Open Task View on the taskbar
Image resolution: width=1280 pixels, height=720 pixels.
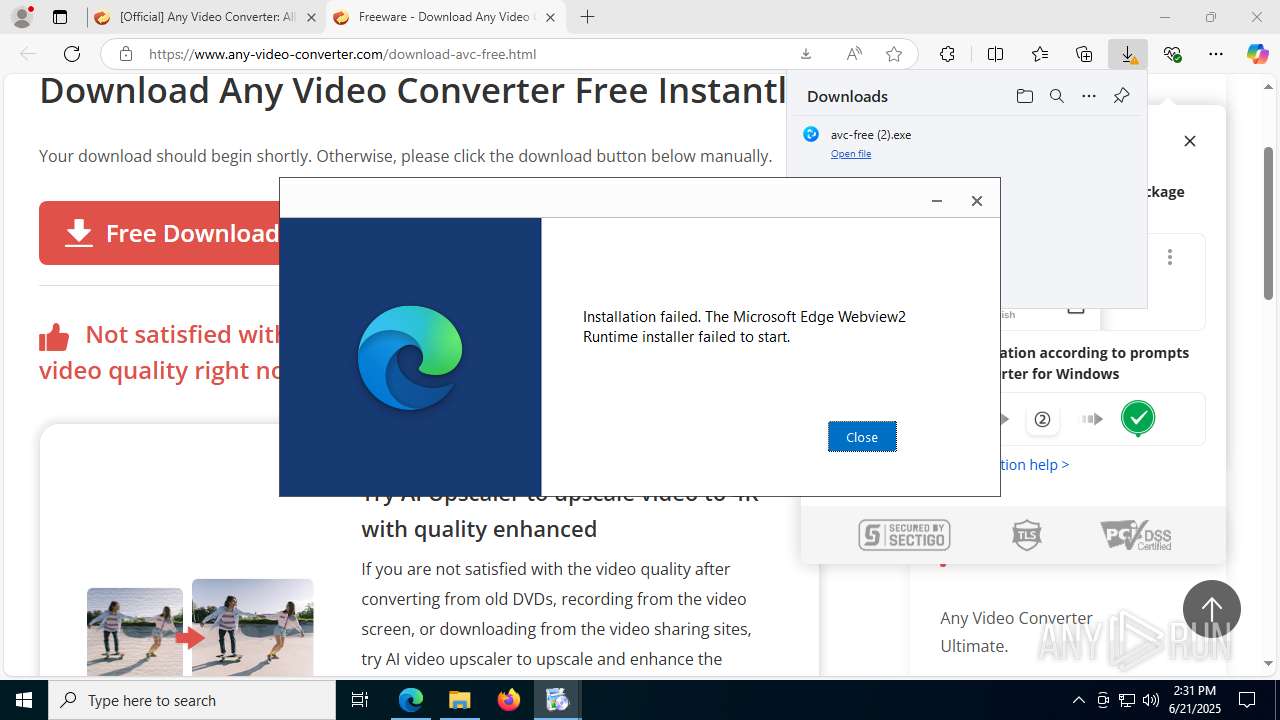point(360,700)
